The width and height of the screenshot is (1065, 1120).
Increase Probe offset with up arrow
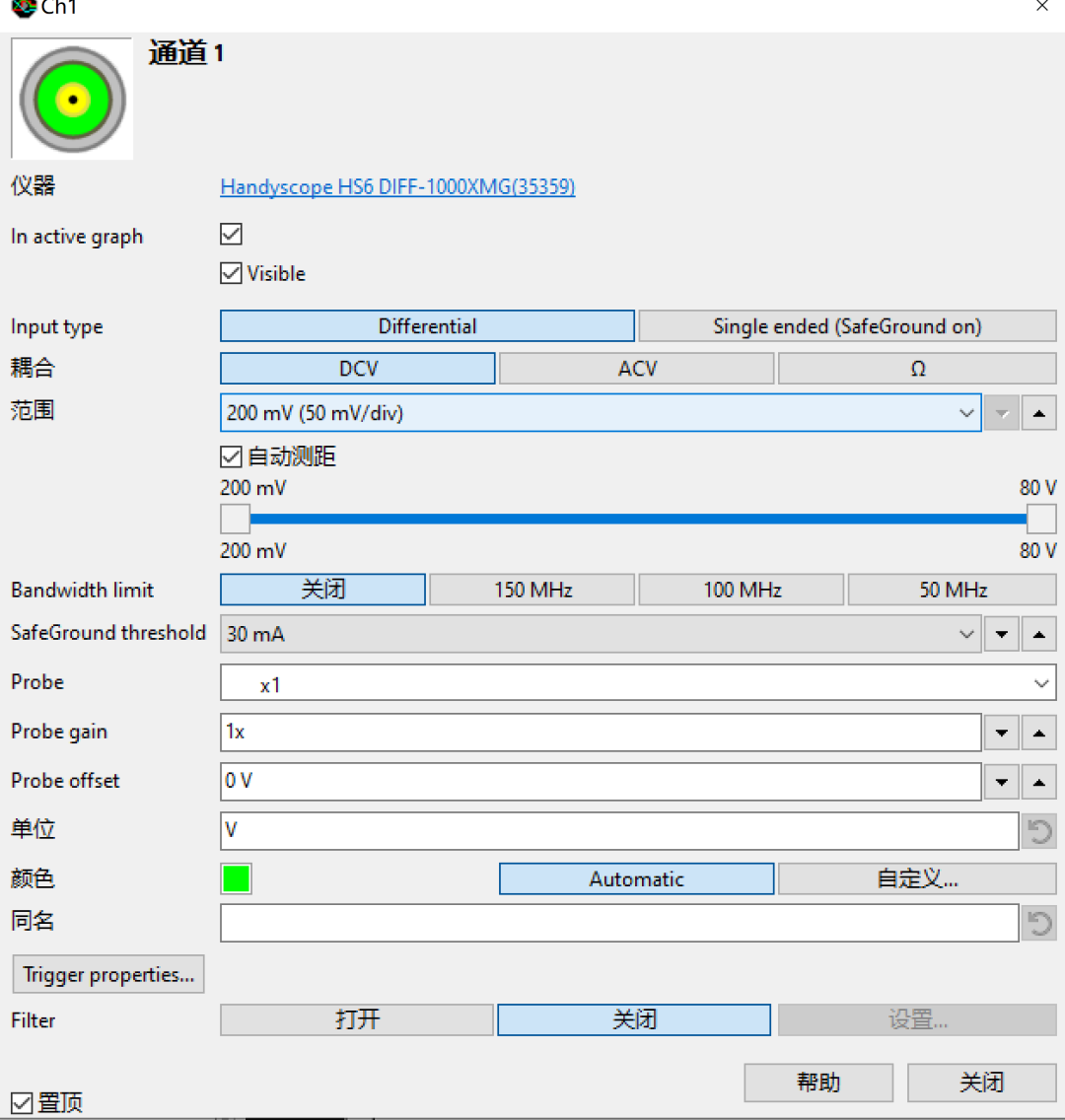[x=1039, y=782]
